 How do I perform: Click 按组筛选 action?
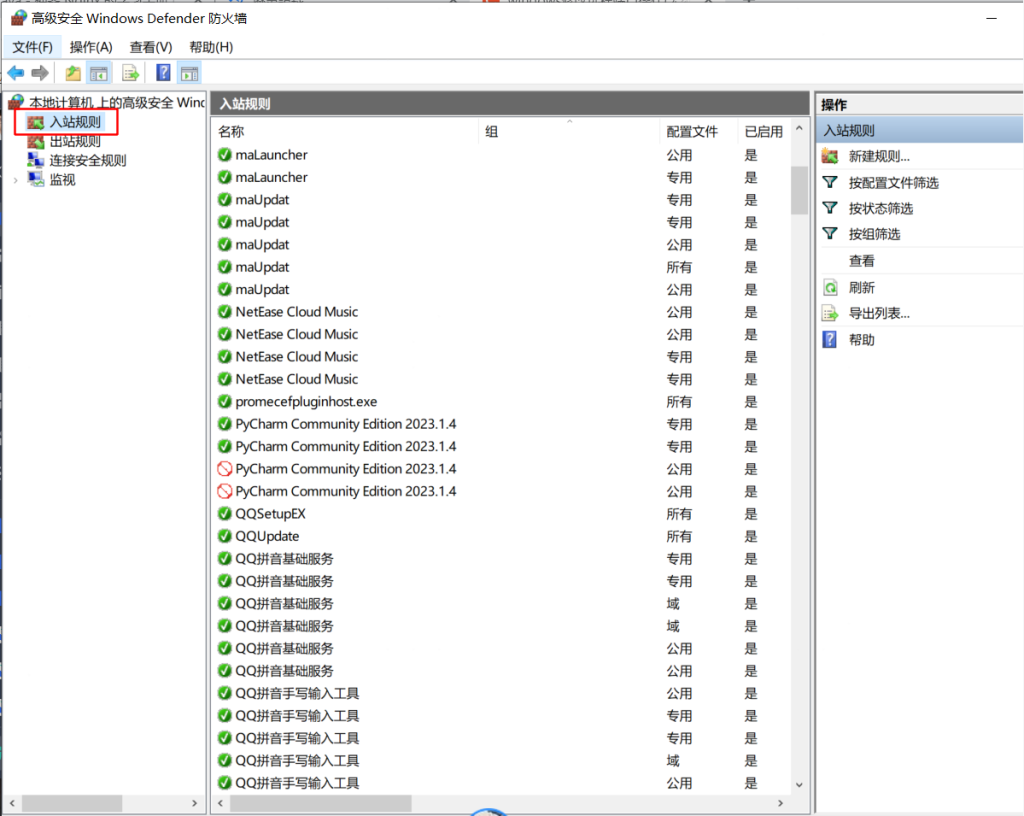(x=874, y=234)
